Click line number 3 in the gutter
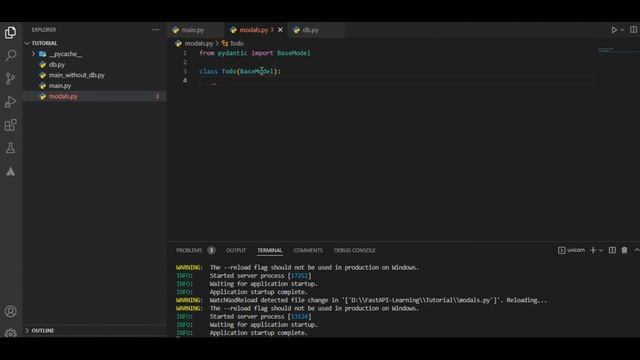640x360 pixels. [x=185, y=71]
